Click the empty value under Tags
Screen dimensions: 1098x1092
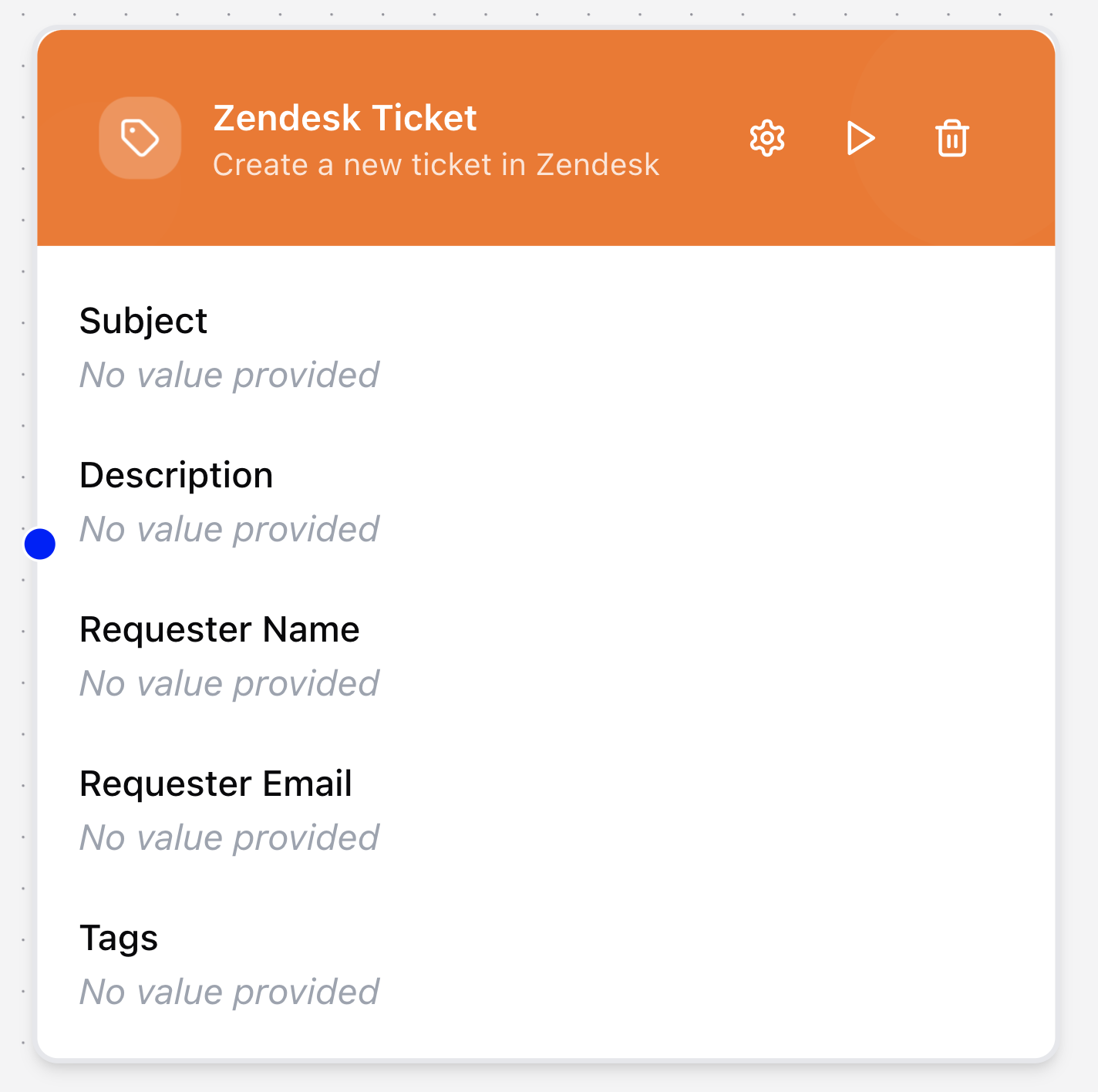point(230,993)
